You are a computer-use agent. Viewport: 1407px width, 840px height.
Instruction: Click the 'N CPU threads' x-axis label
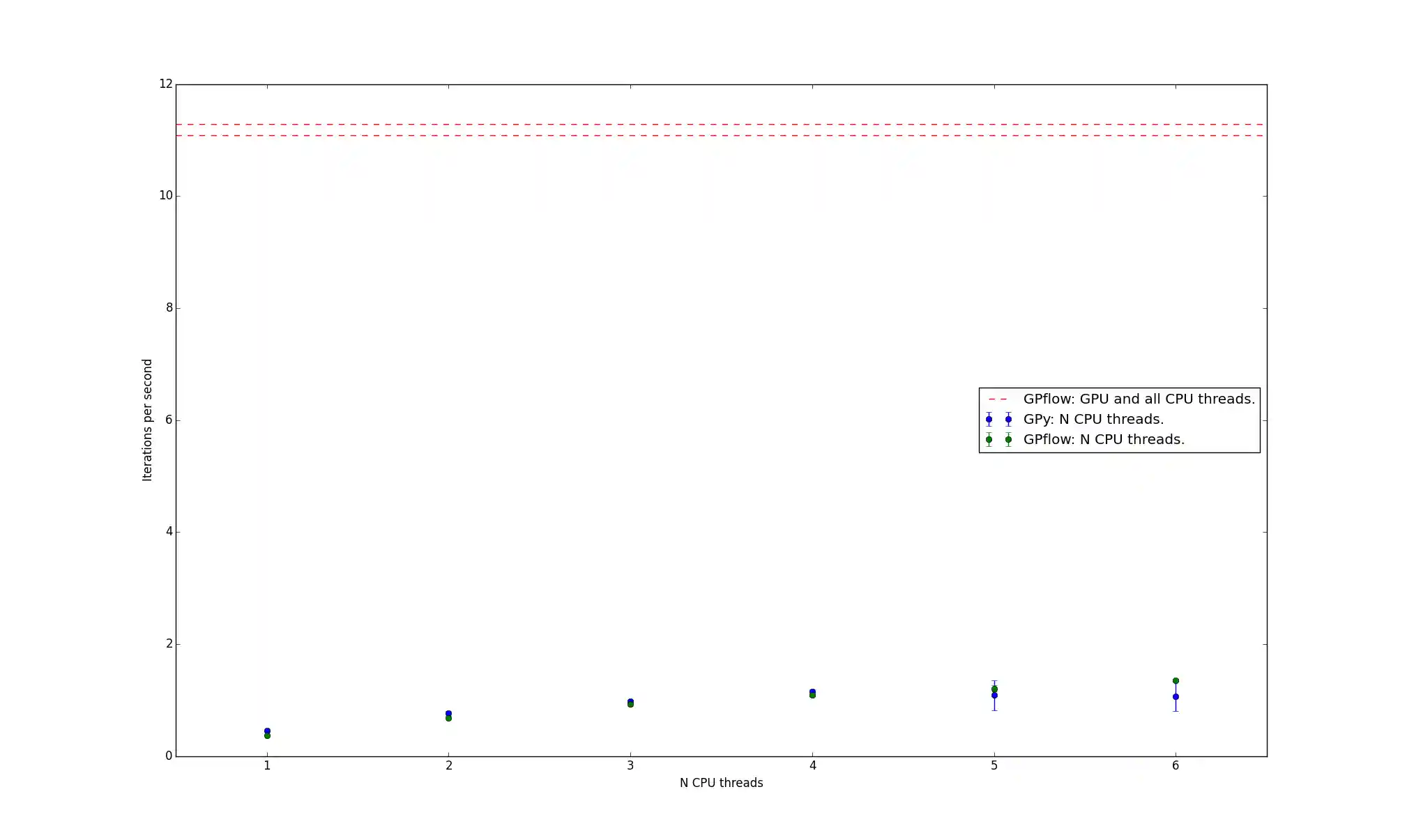click(x=721, y=783)
